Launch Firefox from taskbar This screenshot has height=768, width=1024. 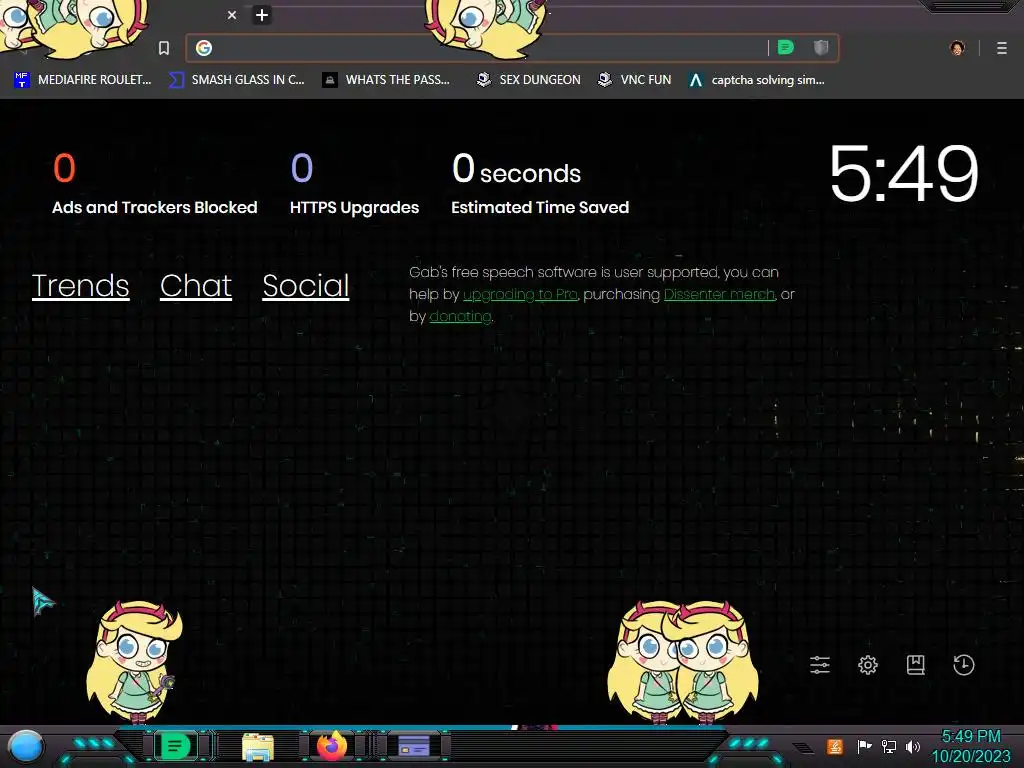click(x=332, y=746)
